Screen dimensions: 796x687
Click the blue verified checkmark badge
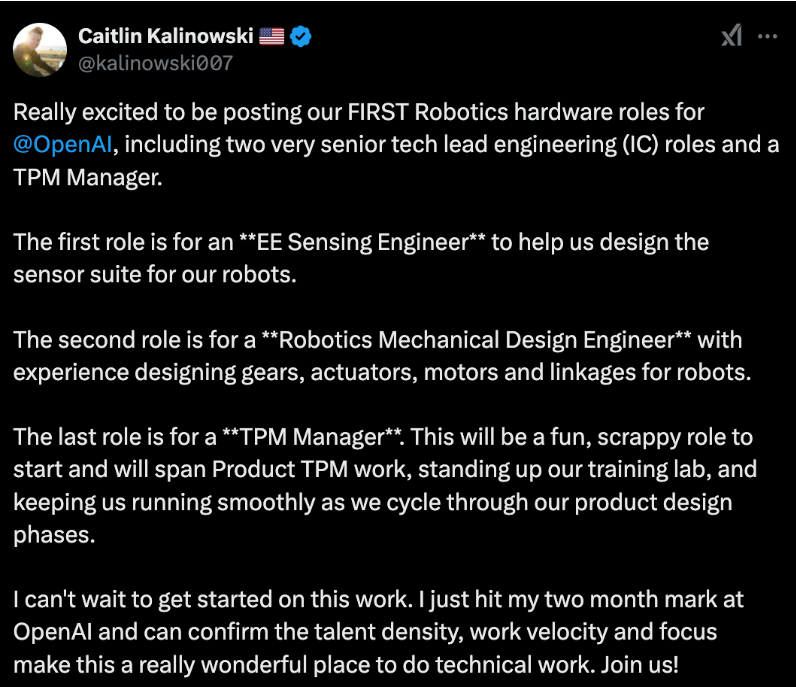[301, 37]
